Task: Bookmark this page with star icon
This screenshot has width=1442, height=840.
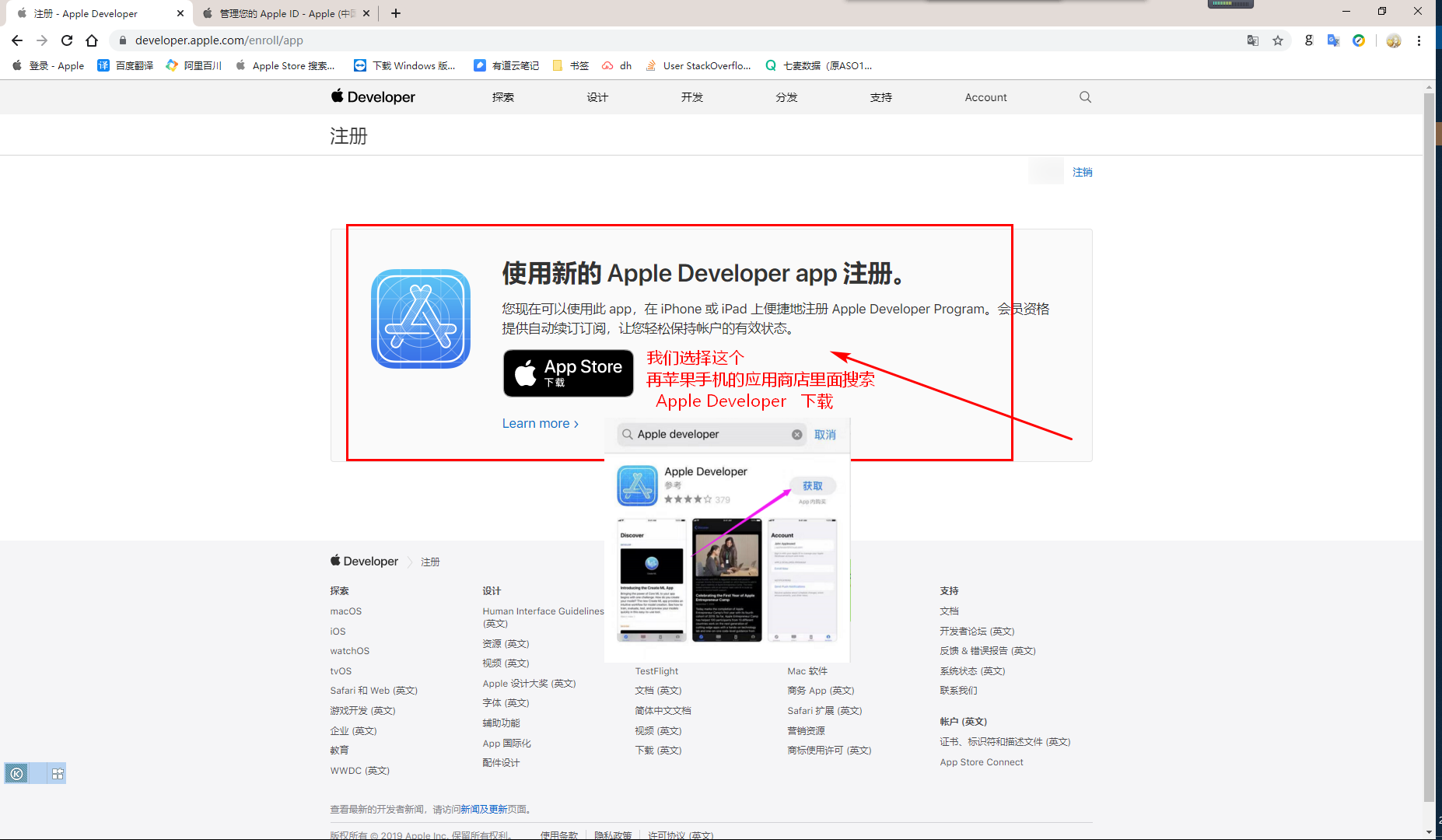Action: point(1278,40)
